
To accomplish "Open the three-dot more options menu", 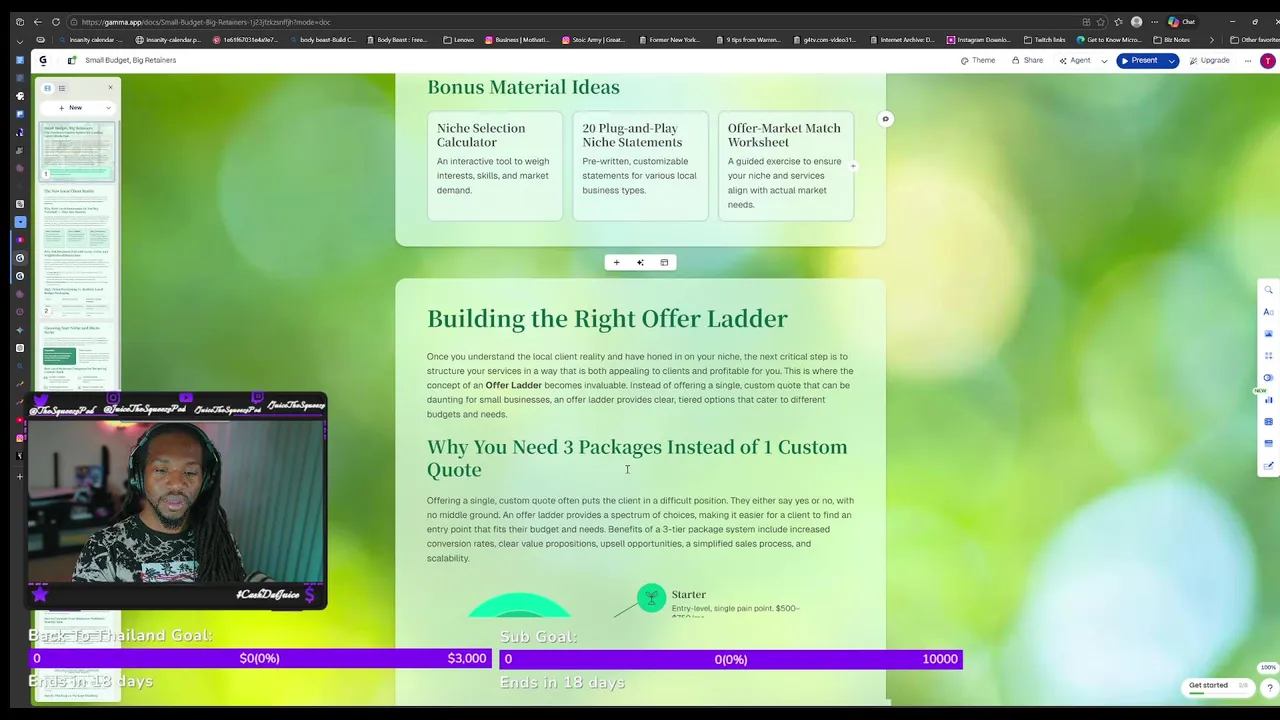I will [1247, 60].
